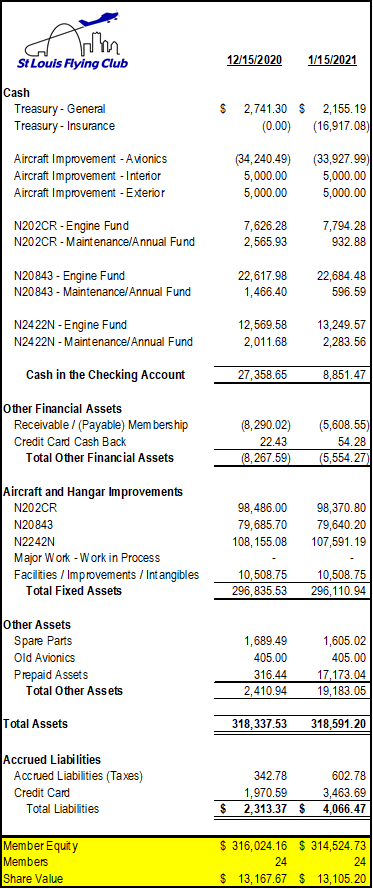Screen dimensions: 373x889
Task: Select Receivable / (Payable) Membership label
Action: click(x=101, y=425)
